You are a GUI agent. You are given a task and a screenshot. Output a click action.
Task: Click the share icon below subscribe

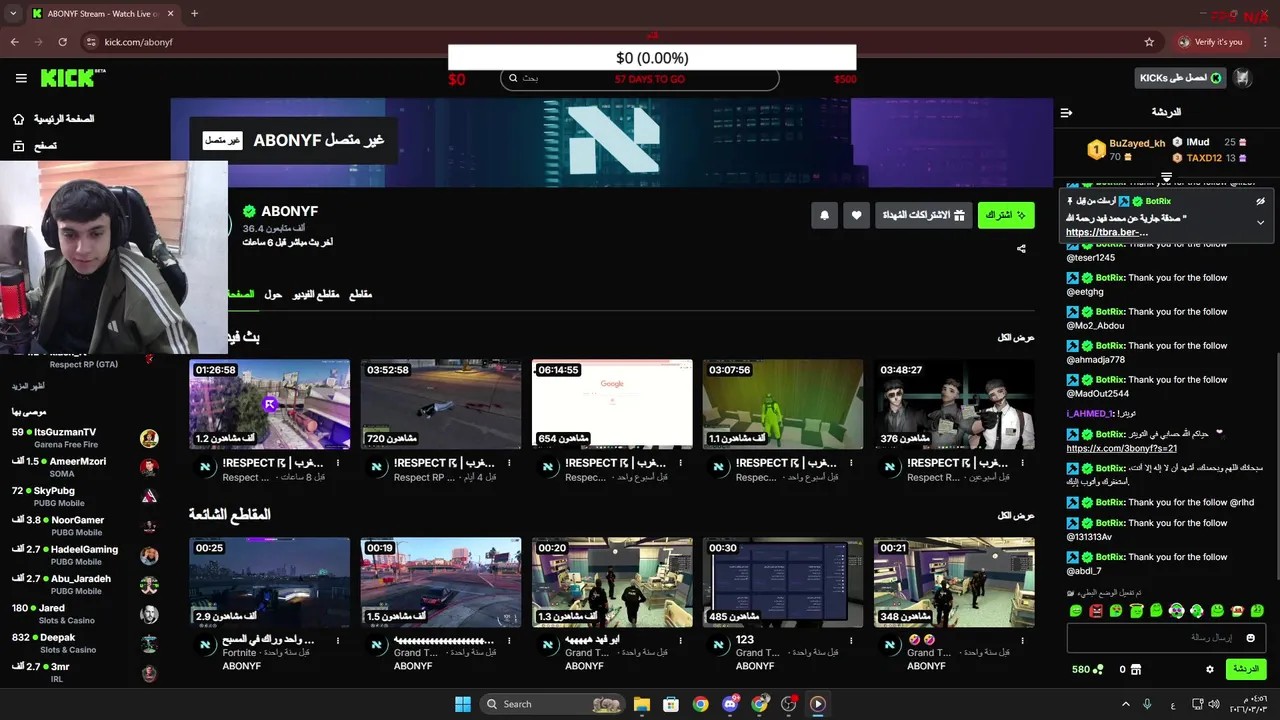point(1021,249)
